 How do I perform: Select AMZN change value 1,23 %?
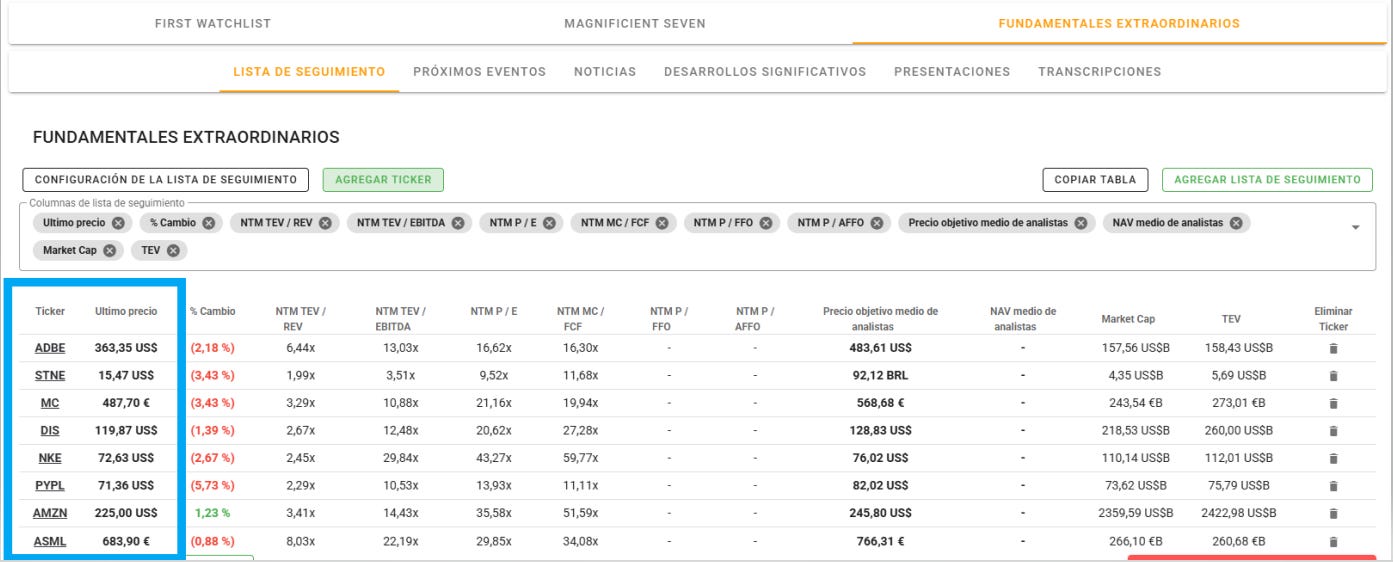pos(212,513)
